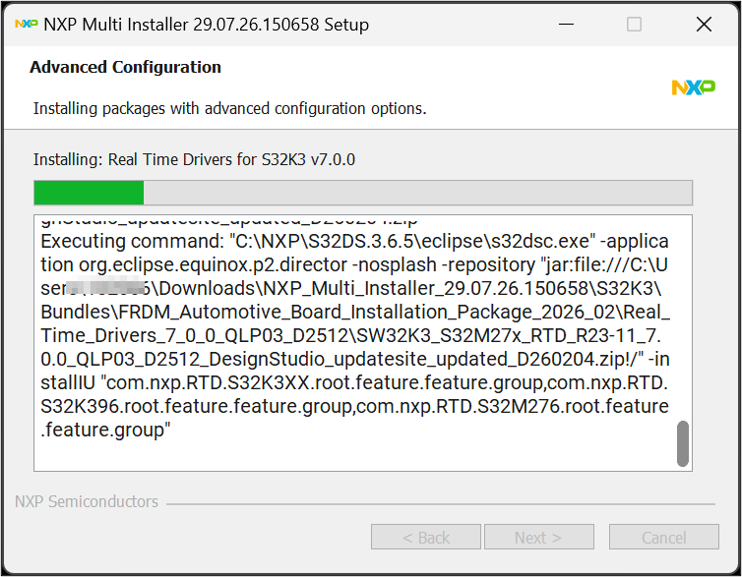
Task: Minimize the NXP Multi Installer window
Action: click(x=566, y=24)
